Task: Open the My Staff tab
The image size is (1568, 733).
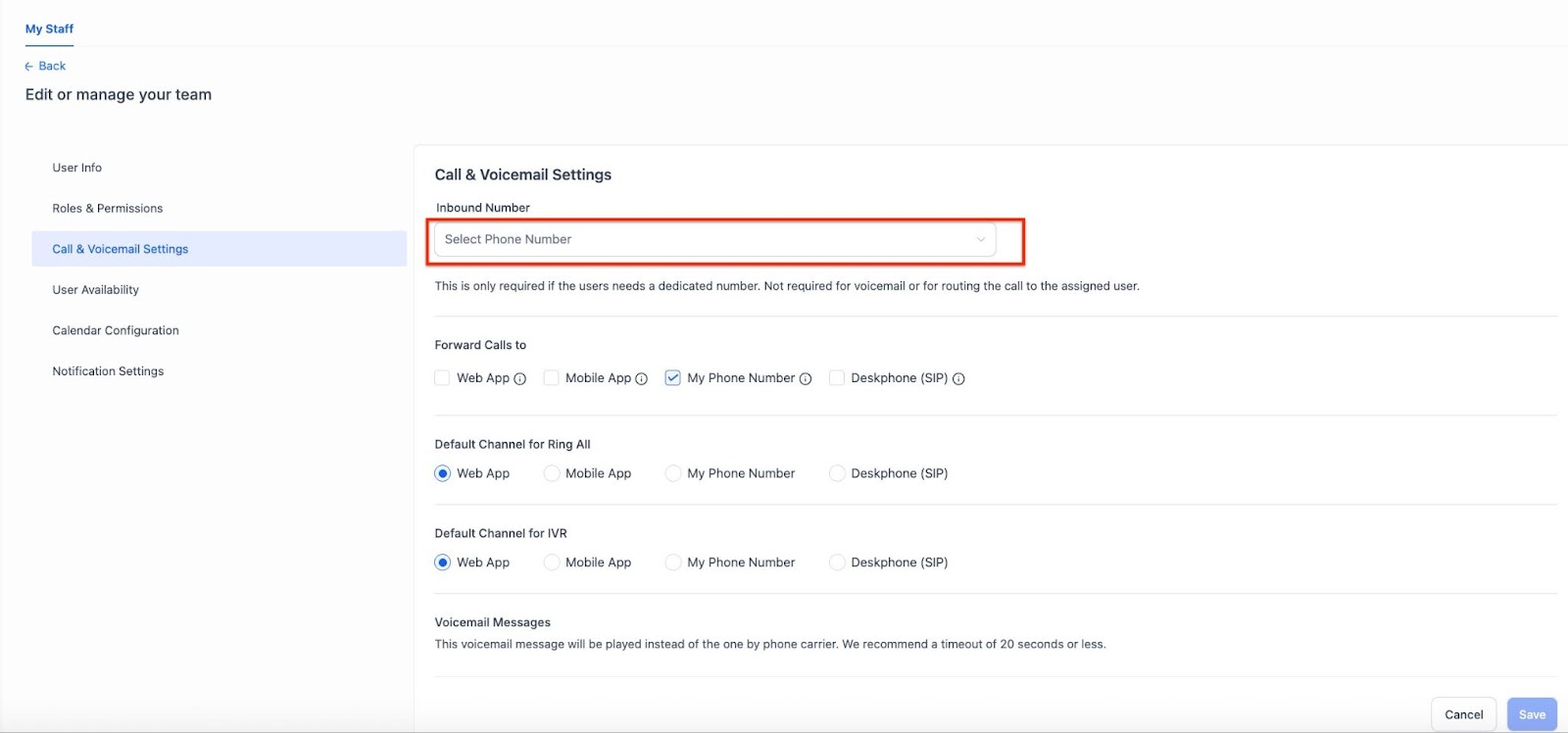Action: [49, 29]
